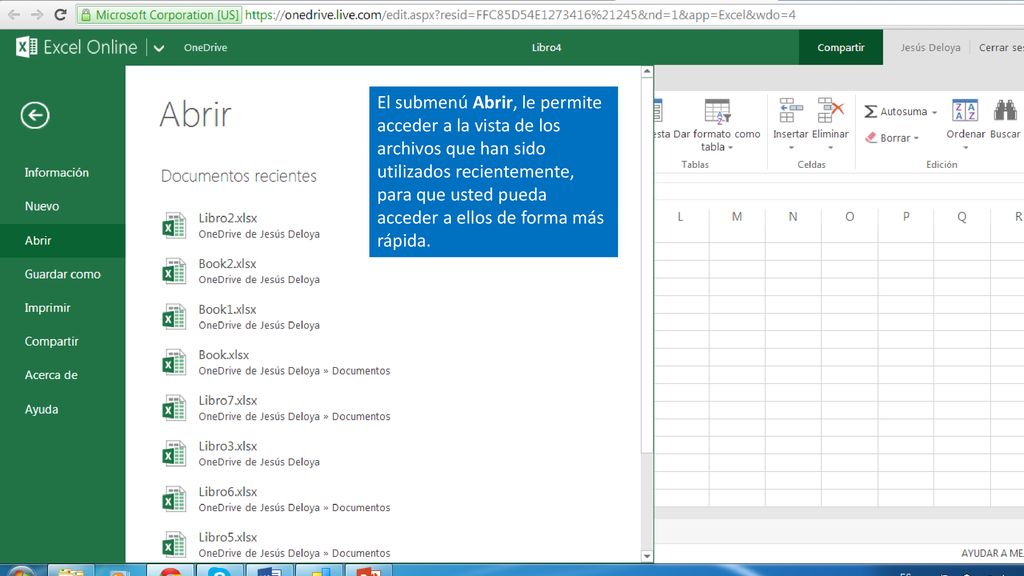Click the green lock security badge
The height and width of the screenshot is (576, 1024).
(x=159, y=14)
